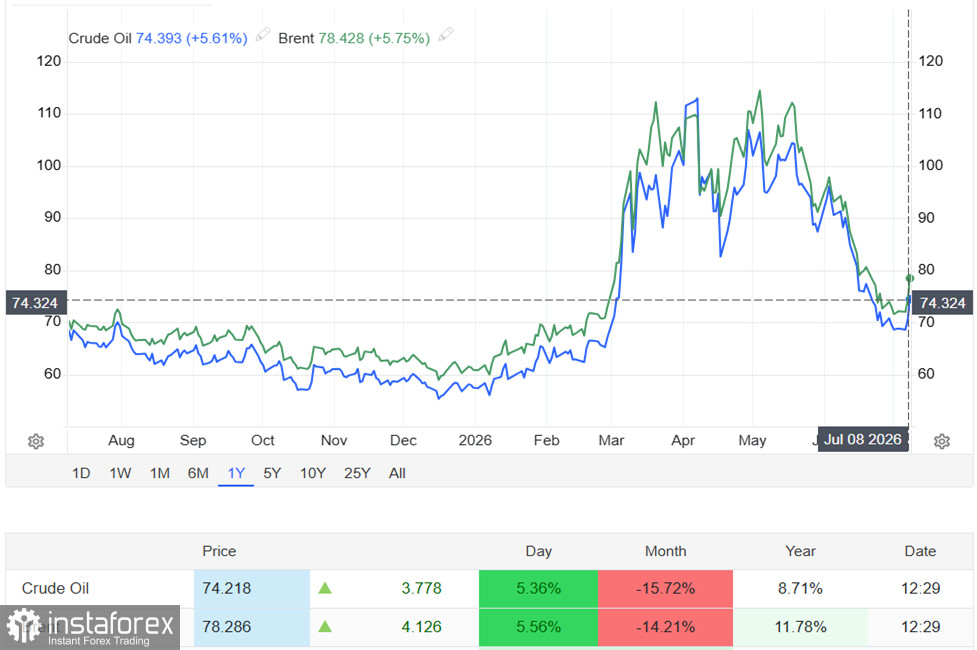Viewport: 977px width, 650px height.
Task: Sort table by the Month column header
Action: pyautogui.click(x=665, y=551)
